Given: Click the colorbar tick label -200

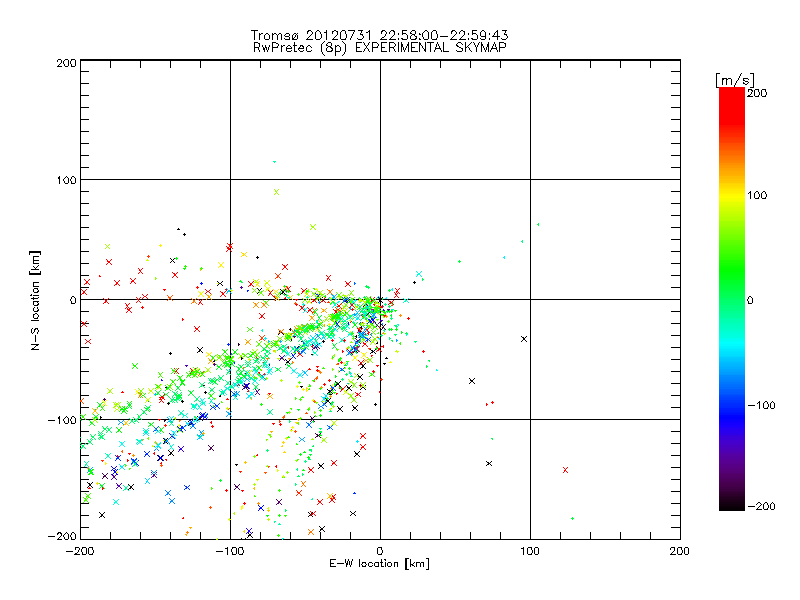Looking at the screenshot, I should pyautogui.click(x=761, y=506).
